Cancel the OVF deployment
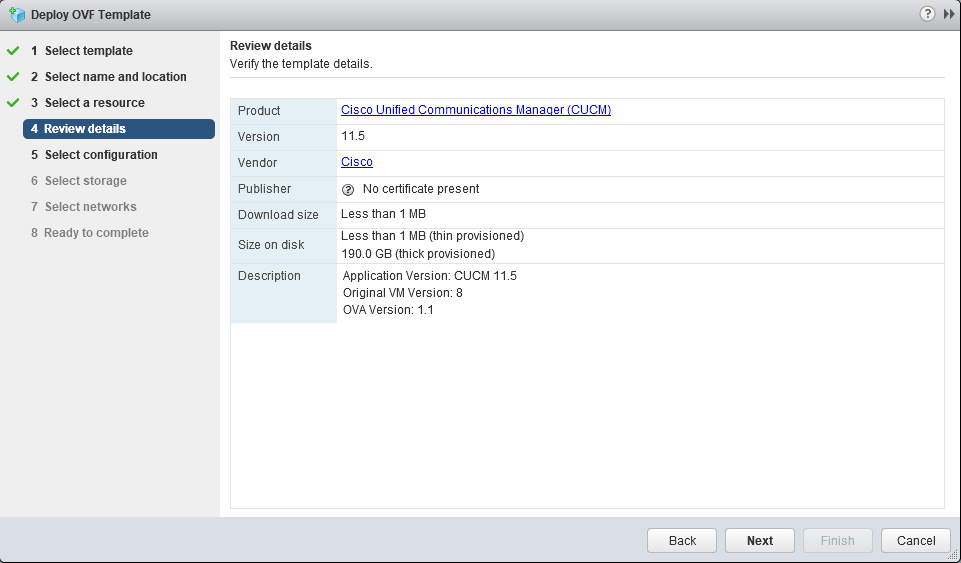This screenshot has width=961, height=563. (916, 540)
